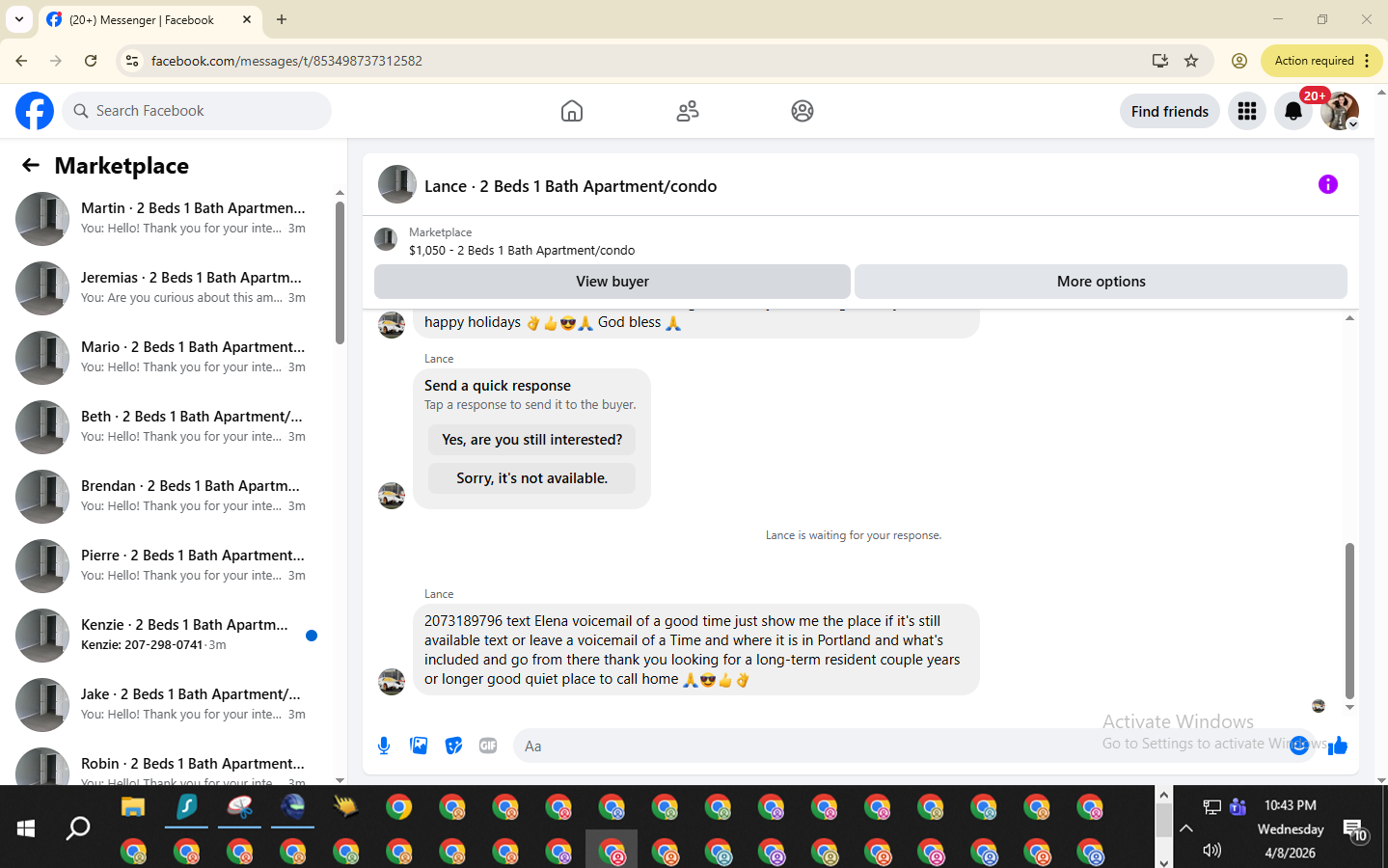The height and width of the screenshot is (868, 1388).
Task: Pick a GIF using the GIF icon
Action: (488, 746)
